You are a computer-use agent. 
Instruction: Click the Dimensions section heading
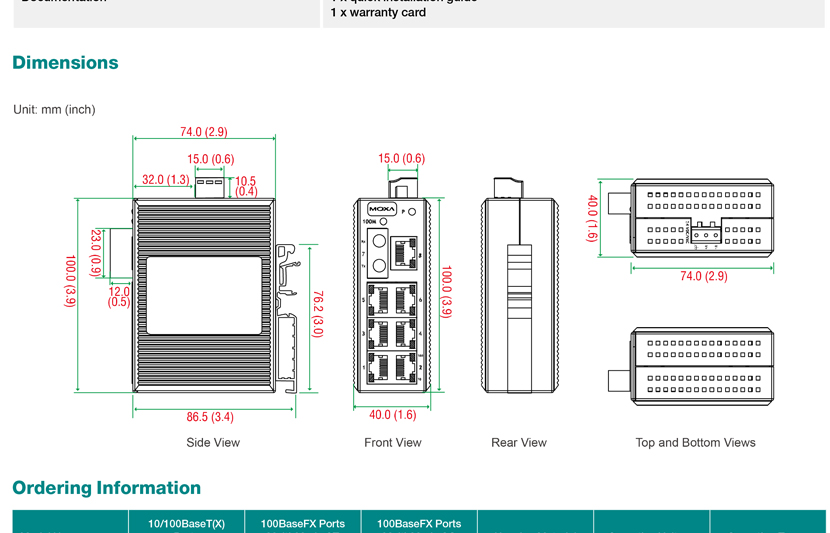65,62
